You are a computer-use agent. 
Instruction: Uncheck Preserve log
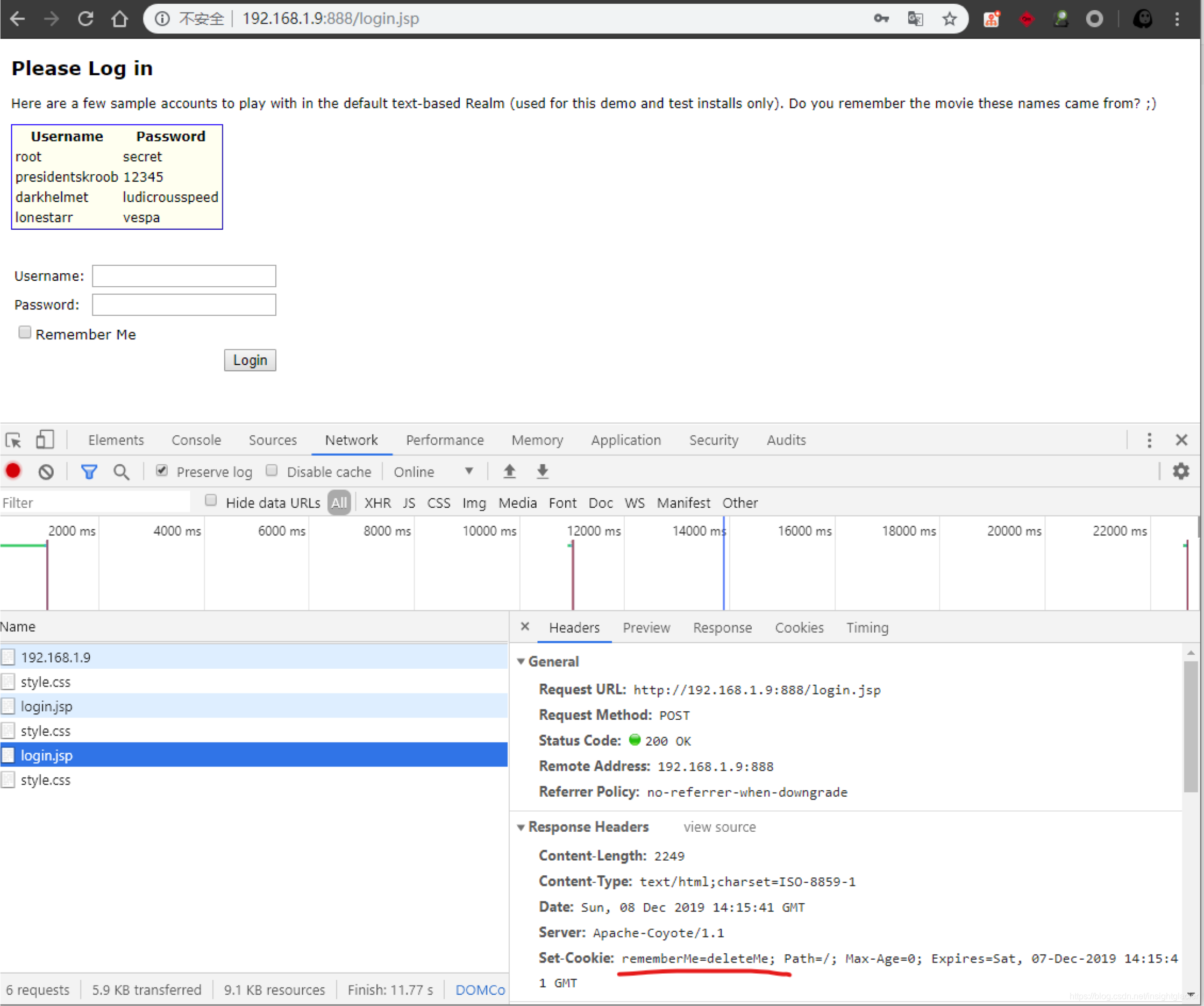[162, 470]
